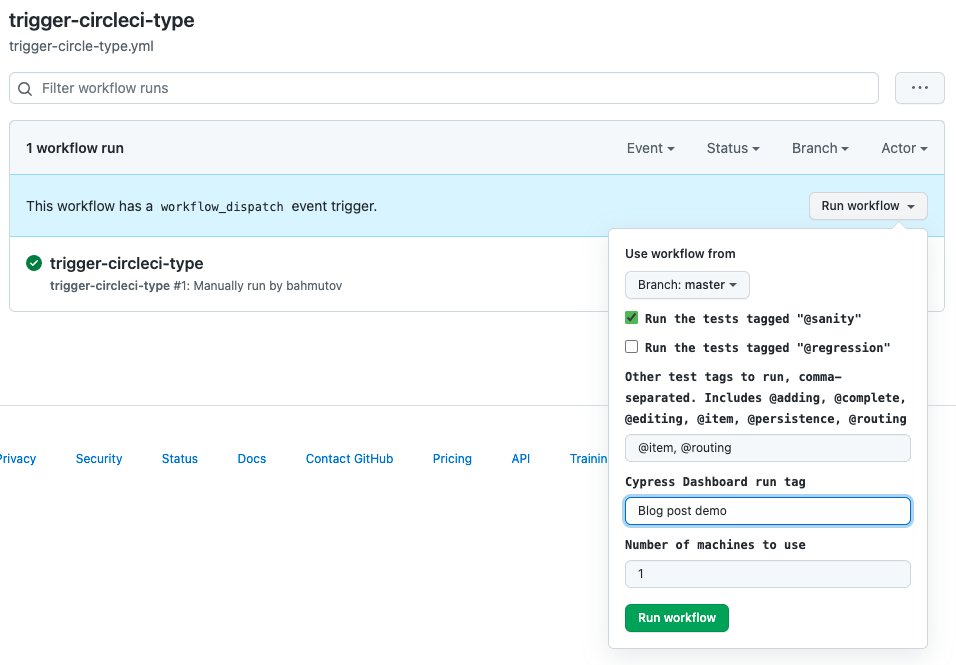The width and height of the screenshot is (956, 665).
Task: Open the Event filter dropdown
Action: (650, 147)
